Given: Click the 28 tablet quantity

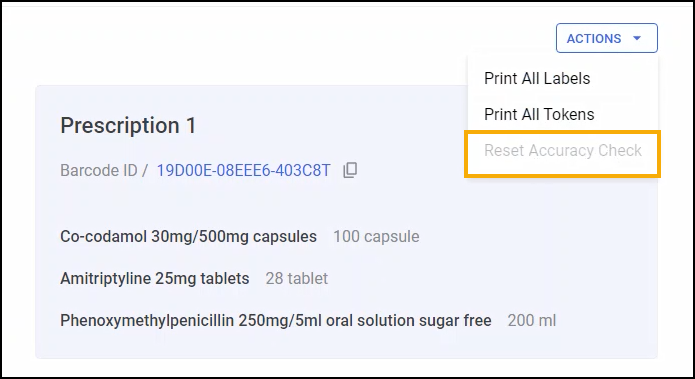Looking at the screenshot, I should [297, 279].
